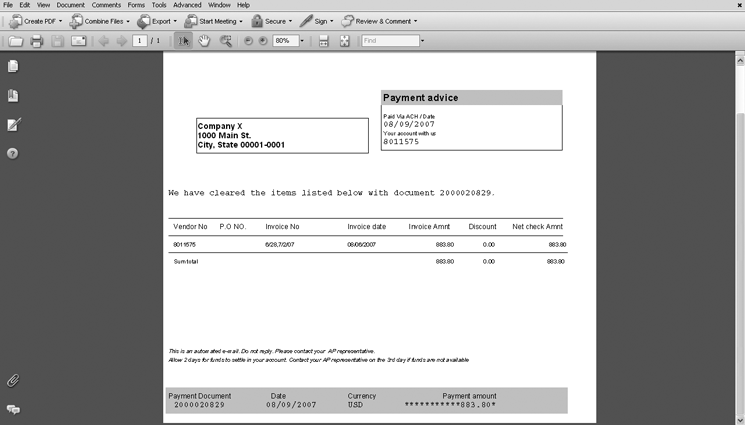
Task: Click the Sign pen icon
Action: click(x=306, y=21)
